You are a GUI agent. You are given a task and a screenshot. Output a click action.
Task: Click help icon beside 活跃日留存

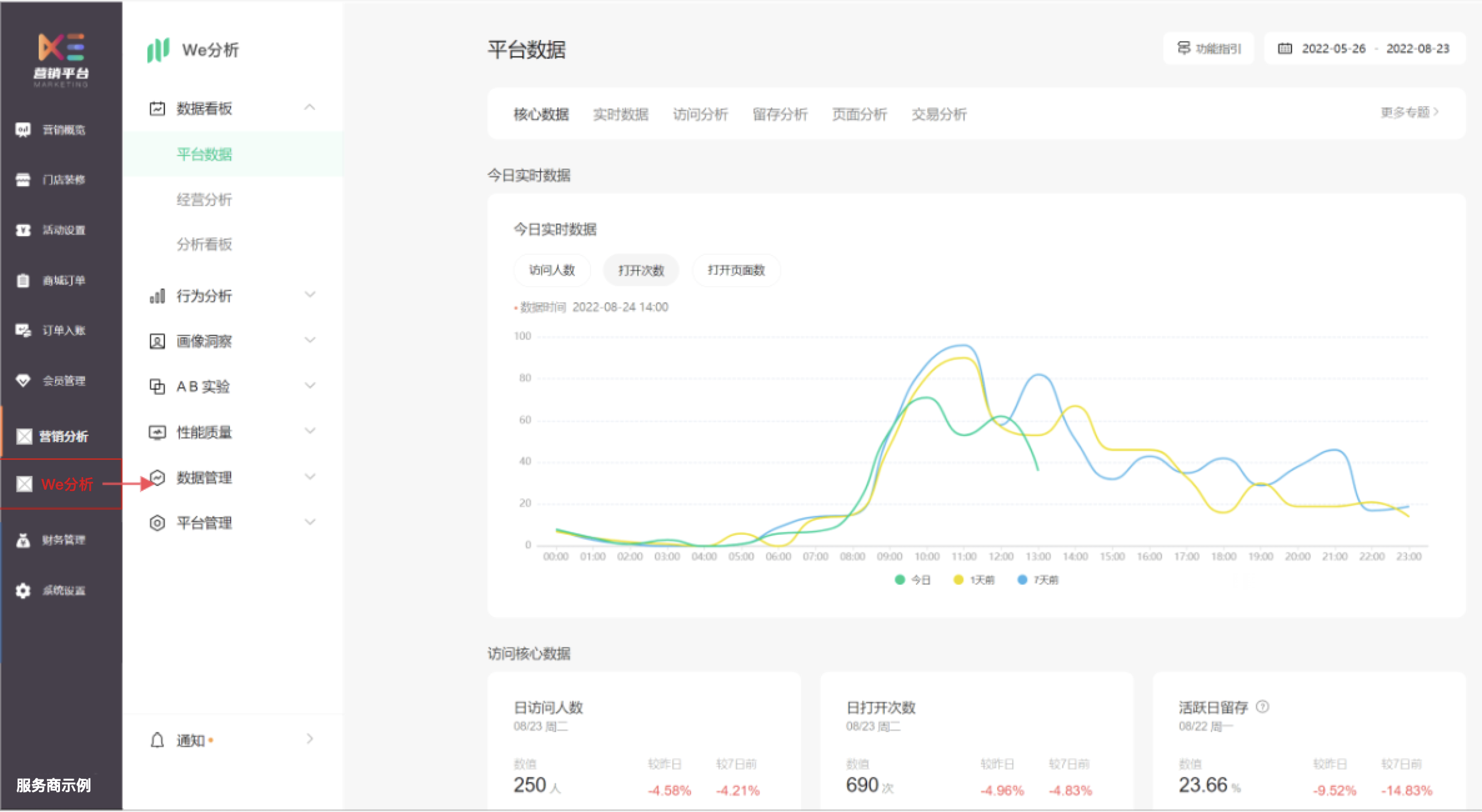click(x=1263, y=707)
